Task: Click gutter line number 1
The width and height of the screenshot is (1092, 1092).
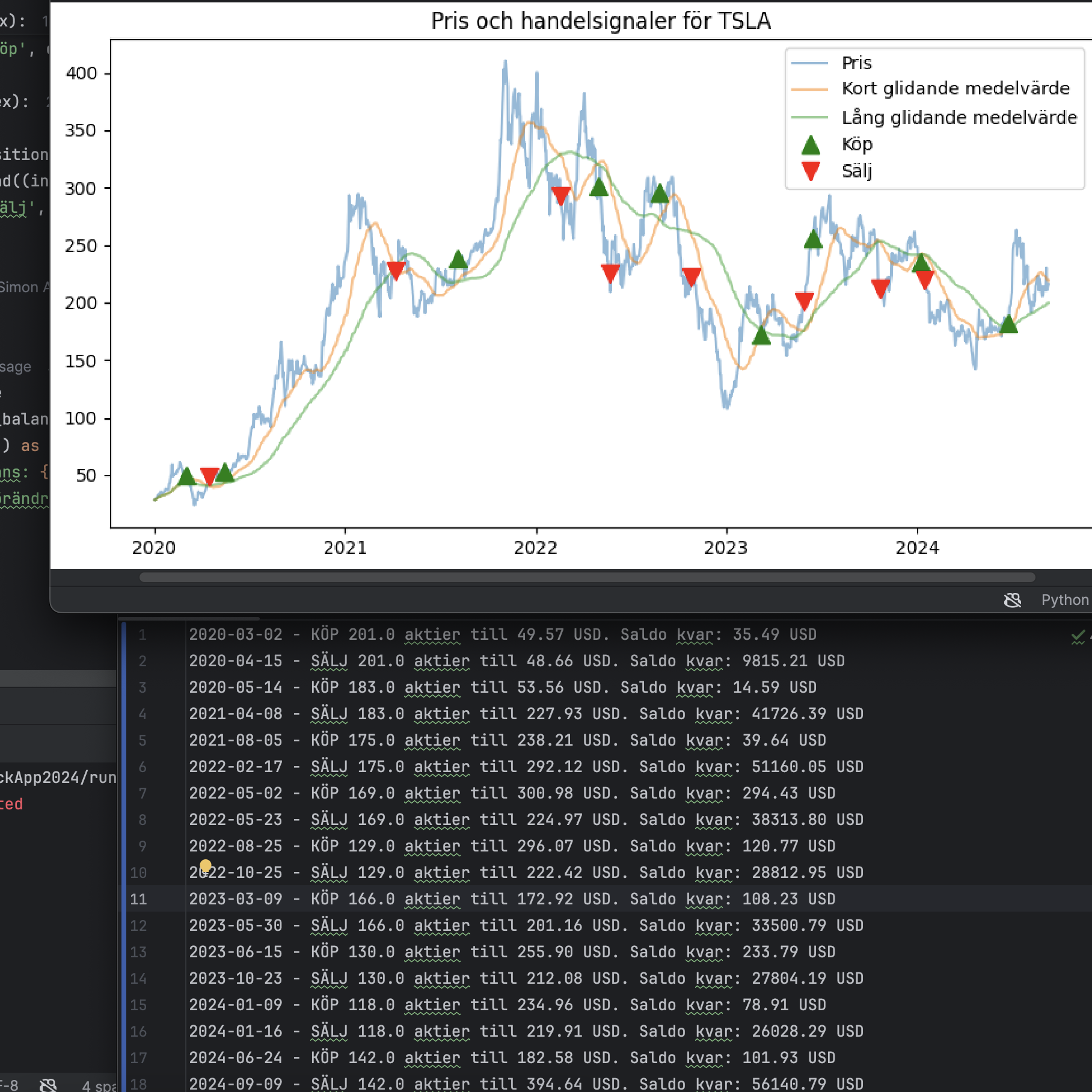Action: 143,635
